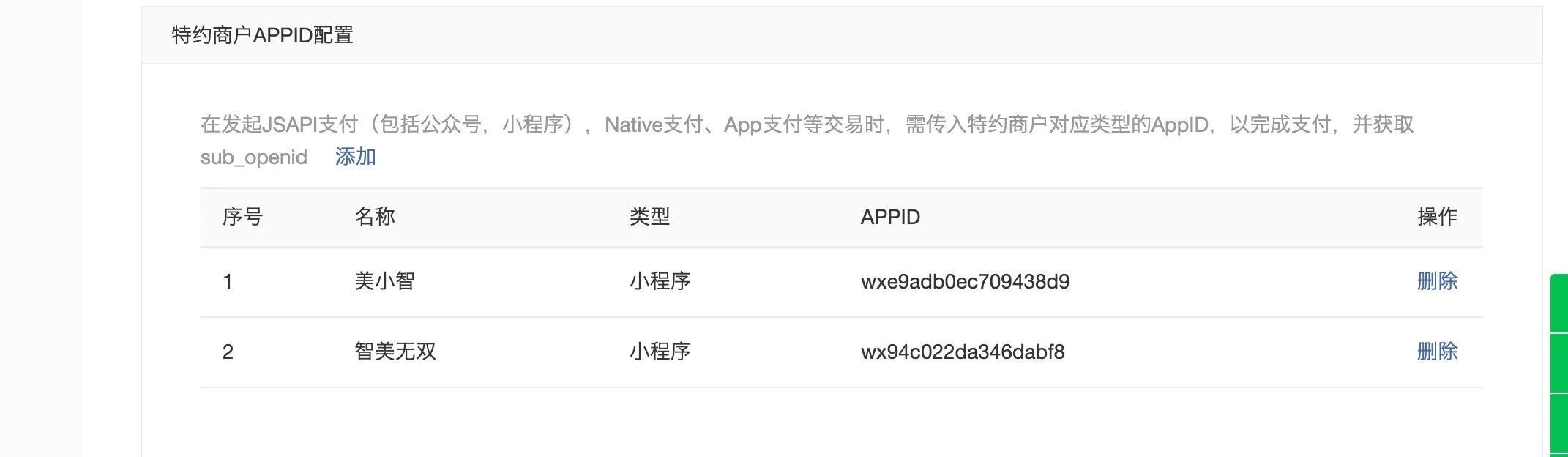Click row number 2 in the table
The width and height of the screenshot is (1568, 457).
[228, 352]
